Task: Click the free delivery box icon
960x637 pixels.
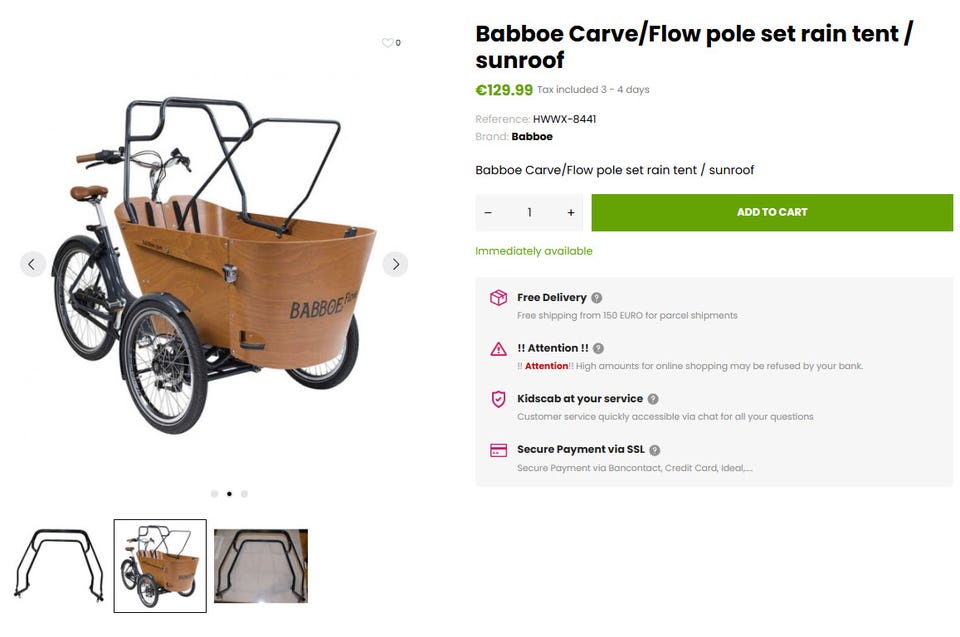Action: (x=498, y=298)
